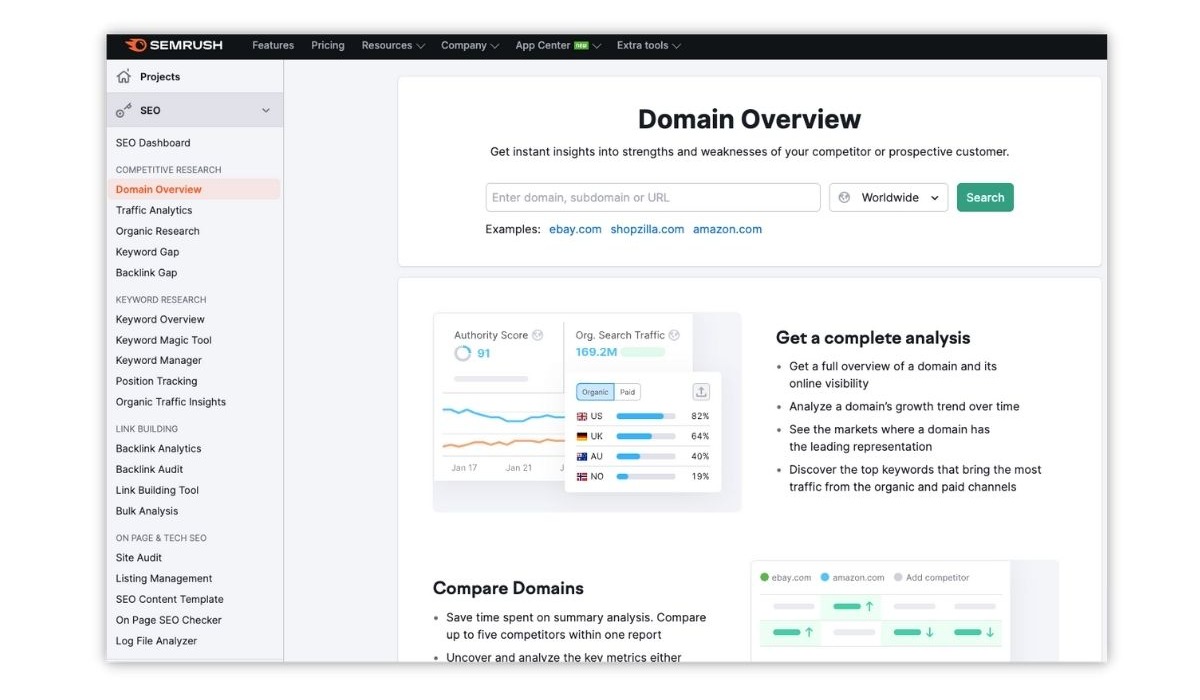Open On Page SEO Checker
This screenshot has height=700, width=1200.
coord(169,620)
